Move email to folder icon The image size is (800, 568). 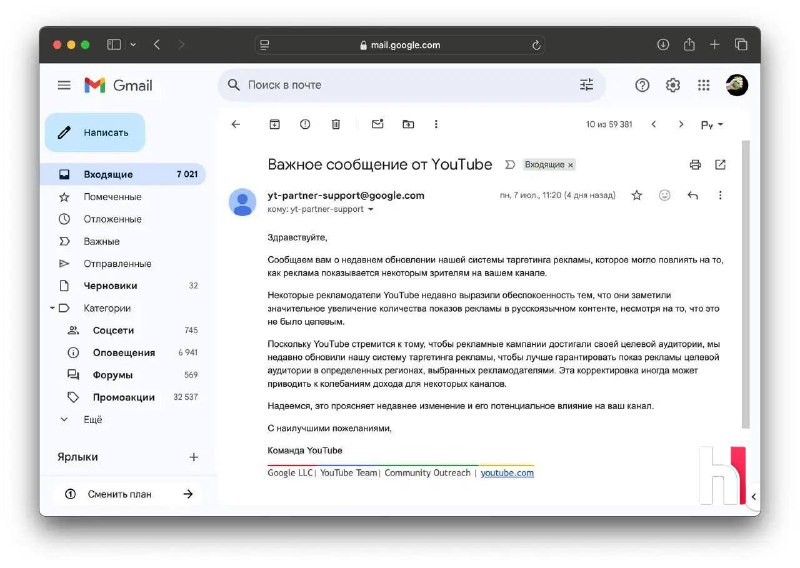(408, 124)
